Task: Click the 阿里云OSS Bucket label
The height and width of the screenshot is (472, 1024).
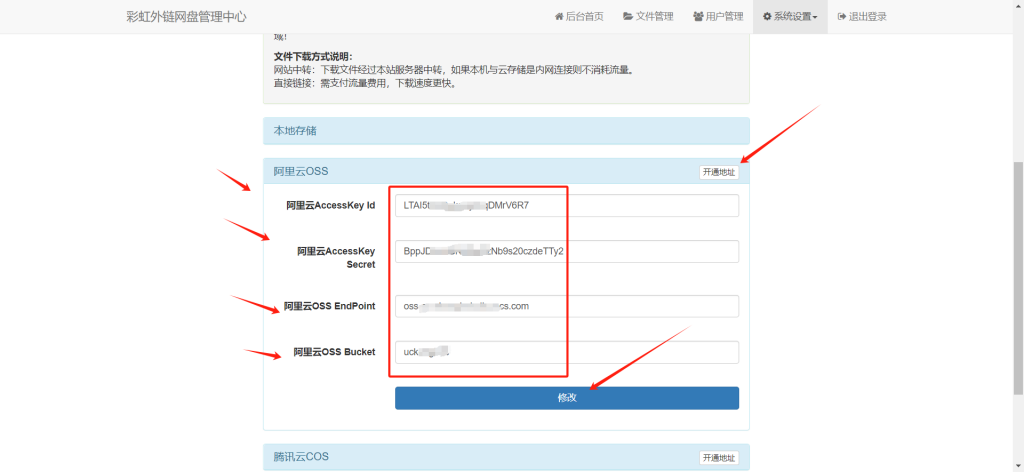Action: (x=334, y=352)
